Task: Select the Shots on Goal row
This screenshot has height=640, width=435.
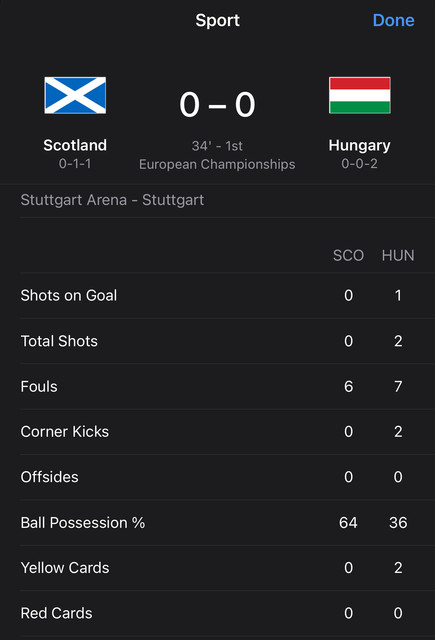Action: point(227,296)
